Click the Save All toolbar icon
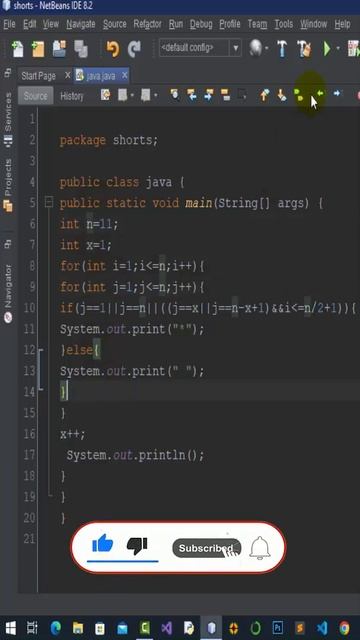Viewport: 360px width, 640px height. point(81,49)
